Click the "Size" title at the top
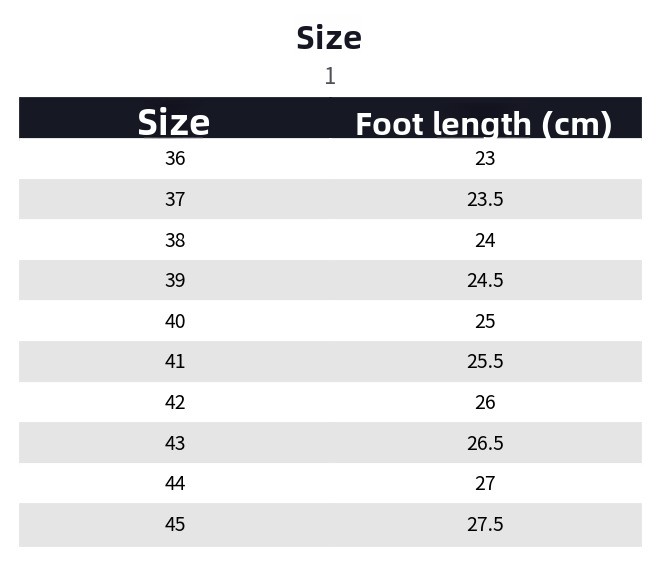This screenshot has height=565, width=660. [329, 38]
